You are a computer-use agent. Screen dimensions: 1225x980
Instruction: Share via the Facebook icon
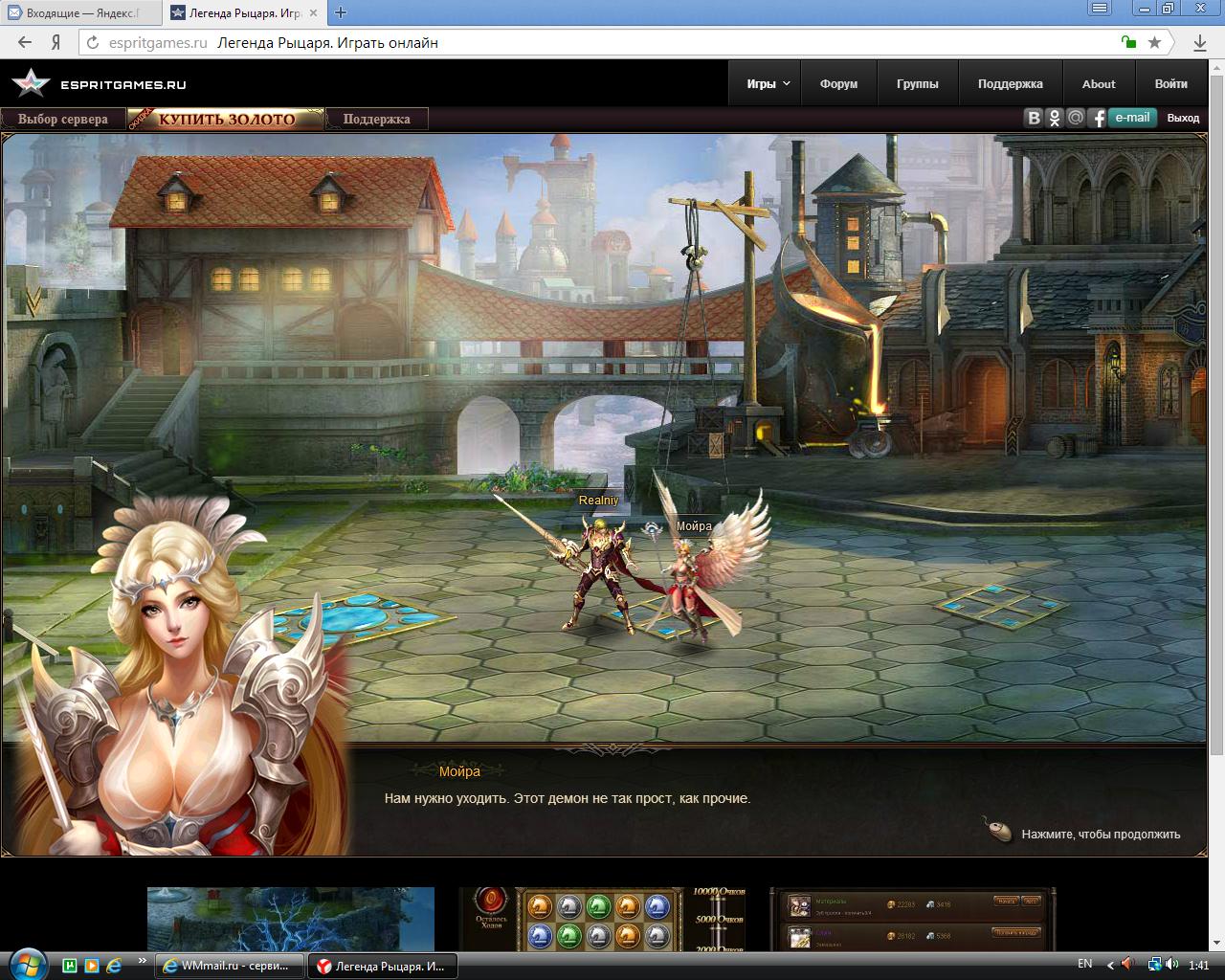pyautogui.click(x=1098, y=118)
